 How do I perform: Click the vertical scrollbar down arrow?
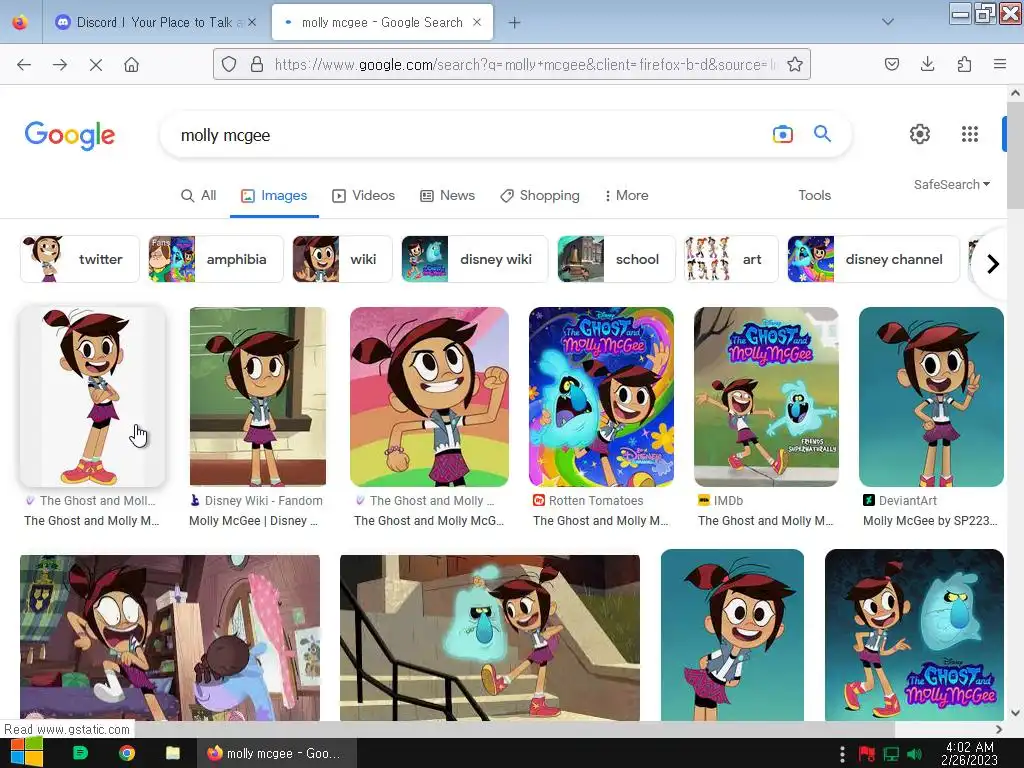pyautogui.click(x=1016, y=713)
